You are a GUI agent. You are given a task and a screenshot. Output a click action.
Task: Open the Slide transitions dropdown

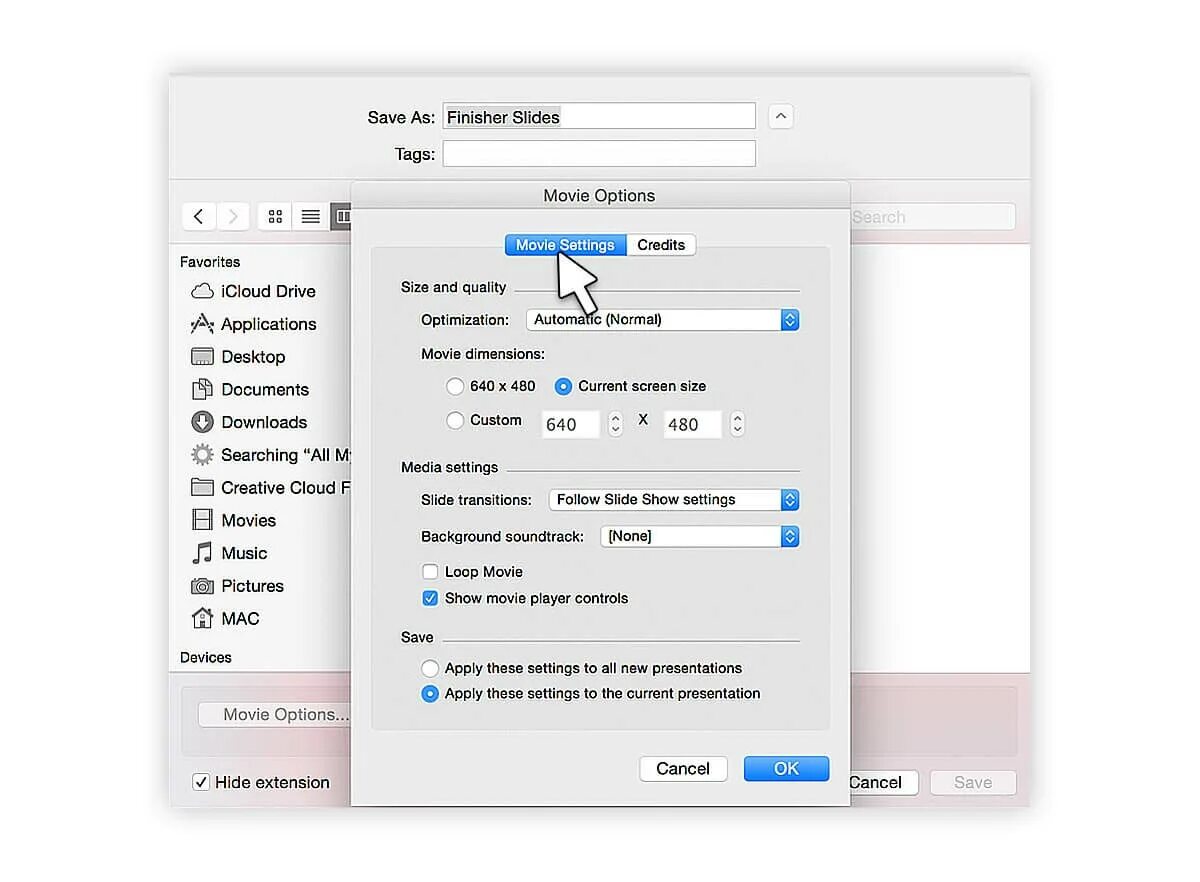point(674,500)
